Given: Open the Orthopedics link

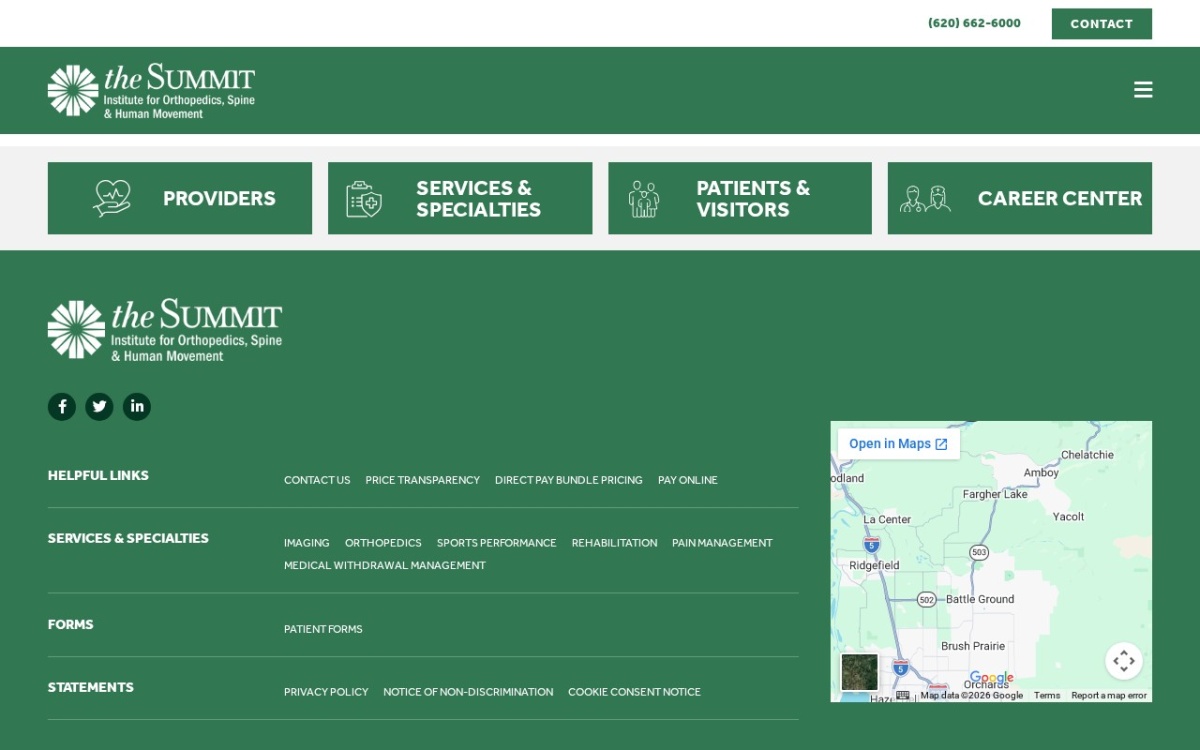Looking at the screenshot, I should 383,543.
